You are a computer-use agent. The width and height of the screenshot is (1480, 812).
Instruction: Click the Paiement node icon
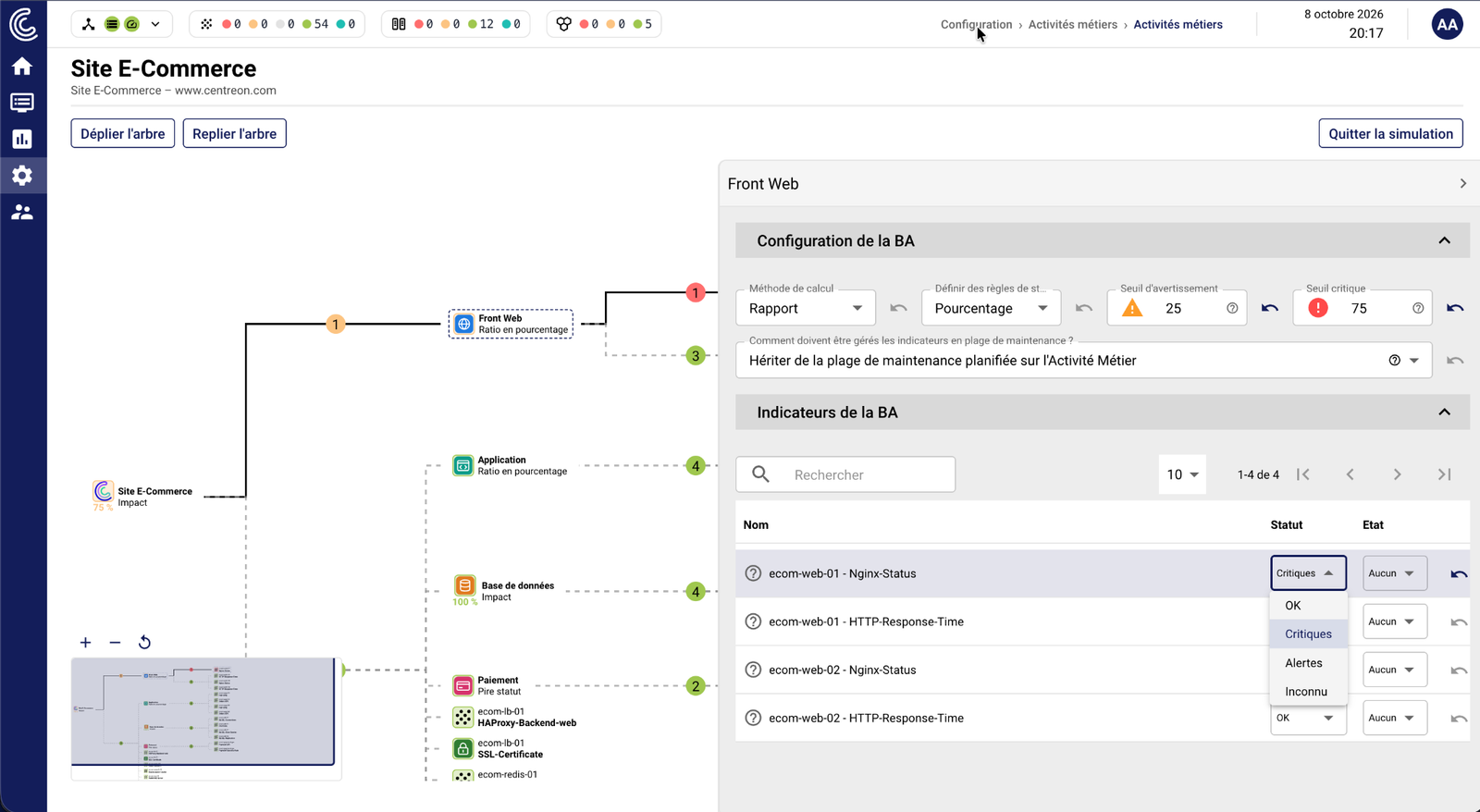(463, 685)
